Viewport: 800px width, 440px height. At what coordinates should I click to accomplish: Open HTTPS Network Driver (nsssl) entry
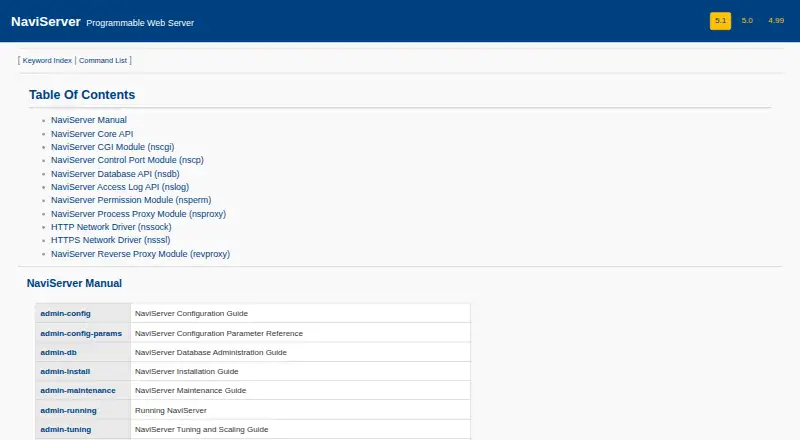[x=111, y=240]
